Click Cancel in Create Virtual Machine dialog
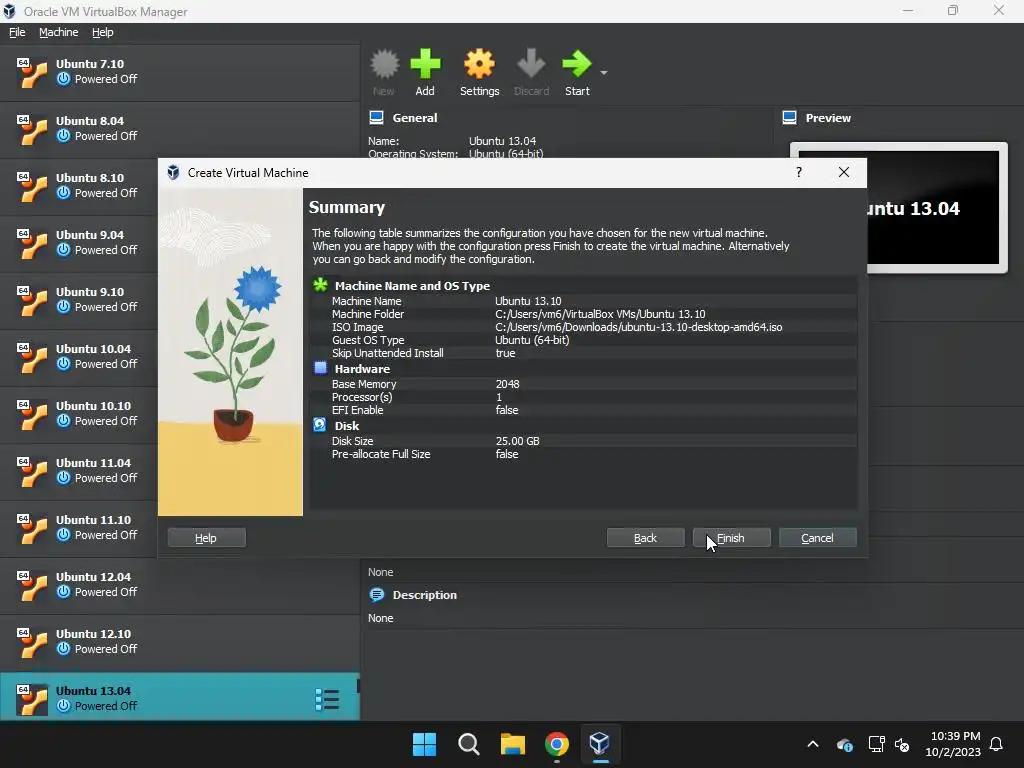This screenshot has width=1024, height=768. pos(817,537)
